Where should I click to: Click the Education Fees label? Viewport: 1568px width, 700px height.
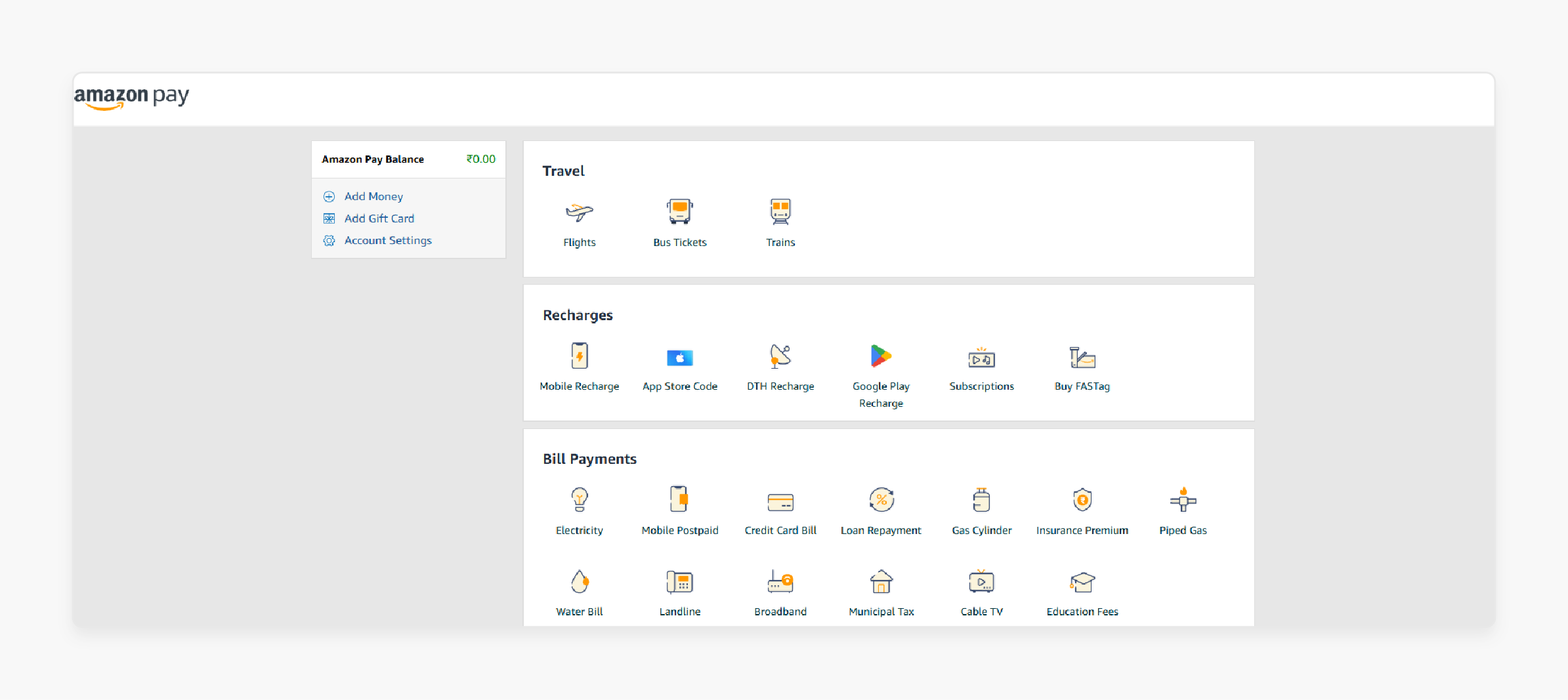coord(1082,612)
